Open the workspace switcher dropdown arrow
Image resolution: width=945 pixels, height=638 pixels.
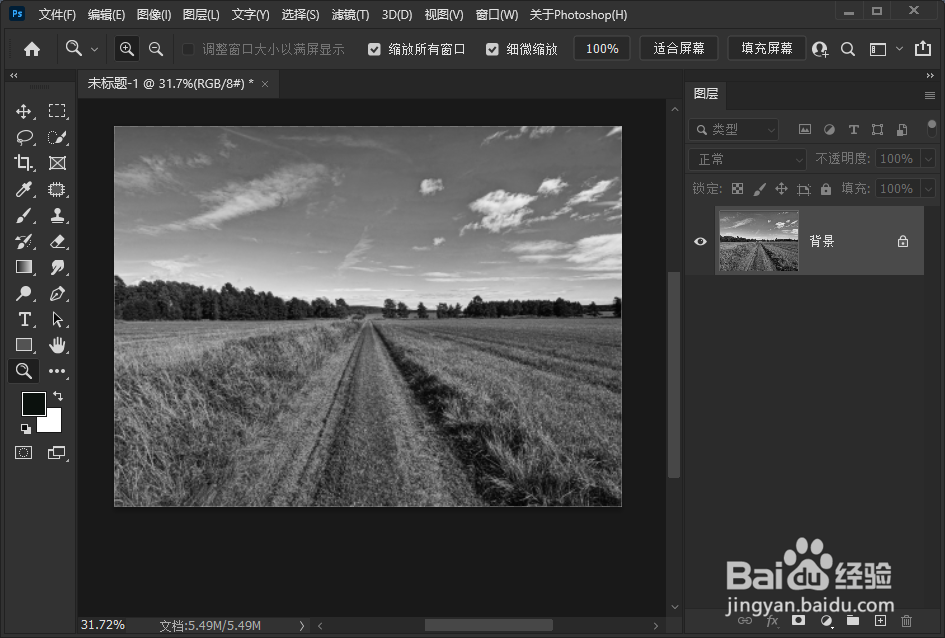click(899, 49)
